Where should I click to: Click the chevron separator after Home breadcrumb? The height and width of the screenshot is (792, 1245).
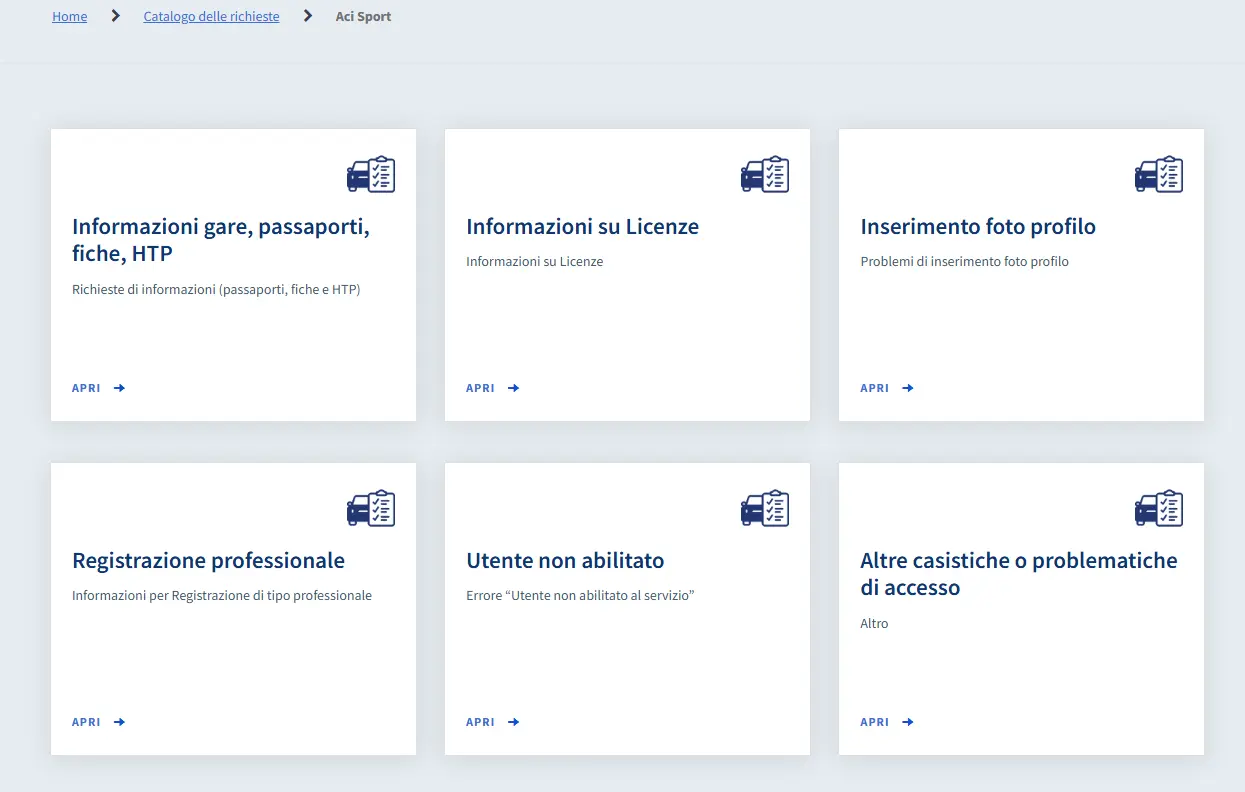click(x=116, y=16)
